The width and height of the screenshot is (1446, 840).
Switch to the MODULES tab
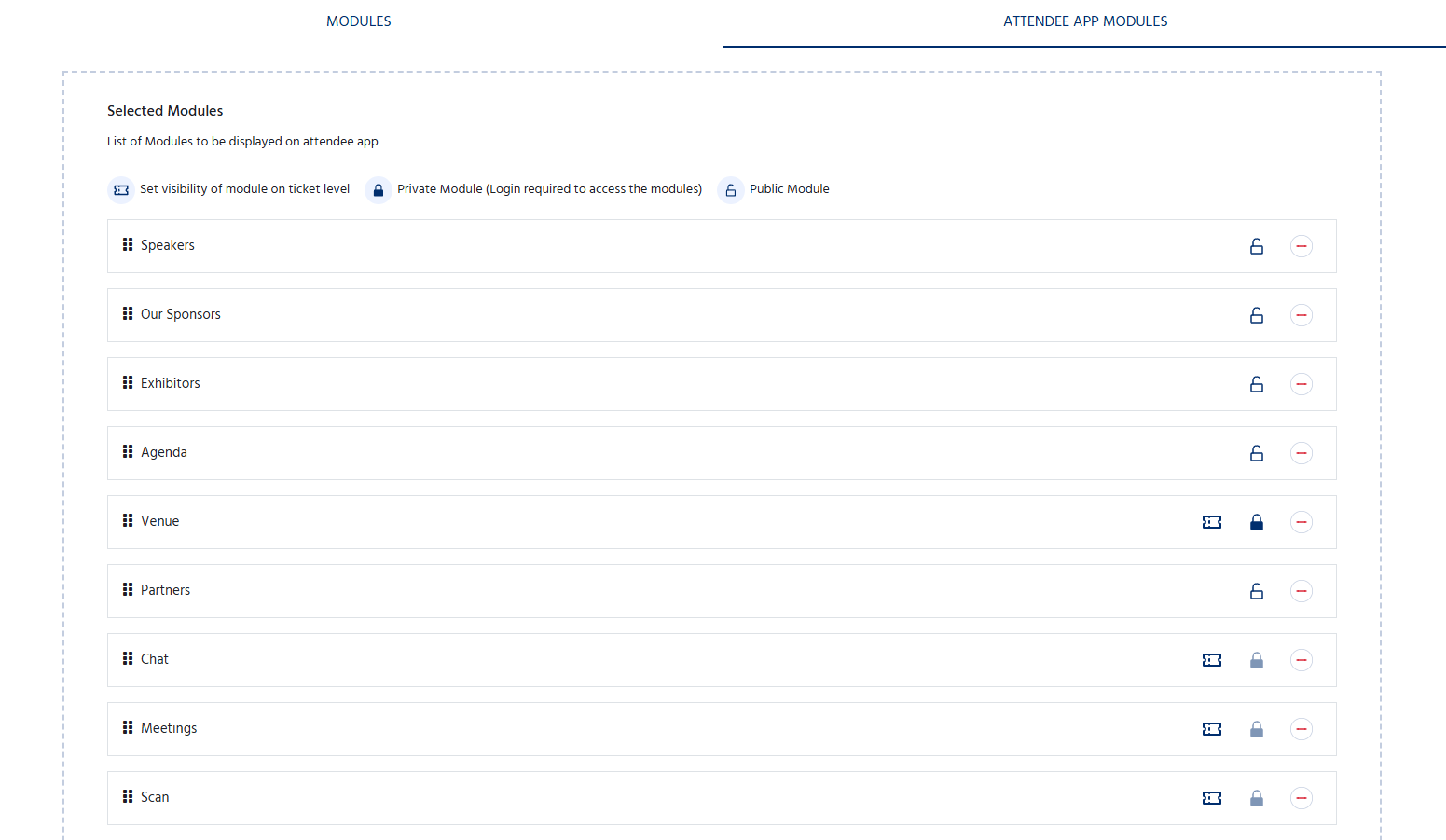[359, 21]
